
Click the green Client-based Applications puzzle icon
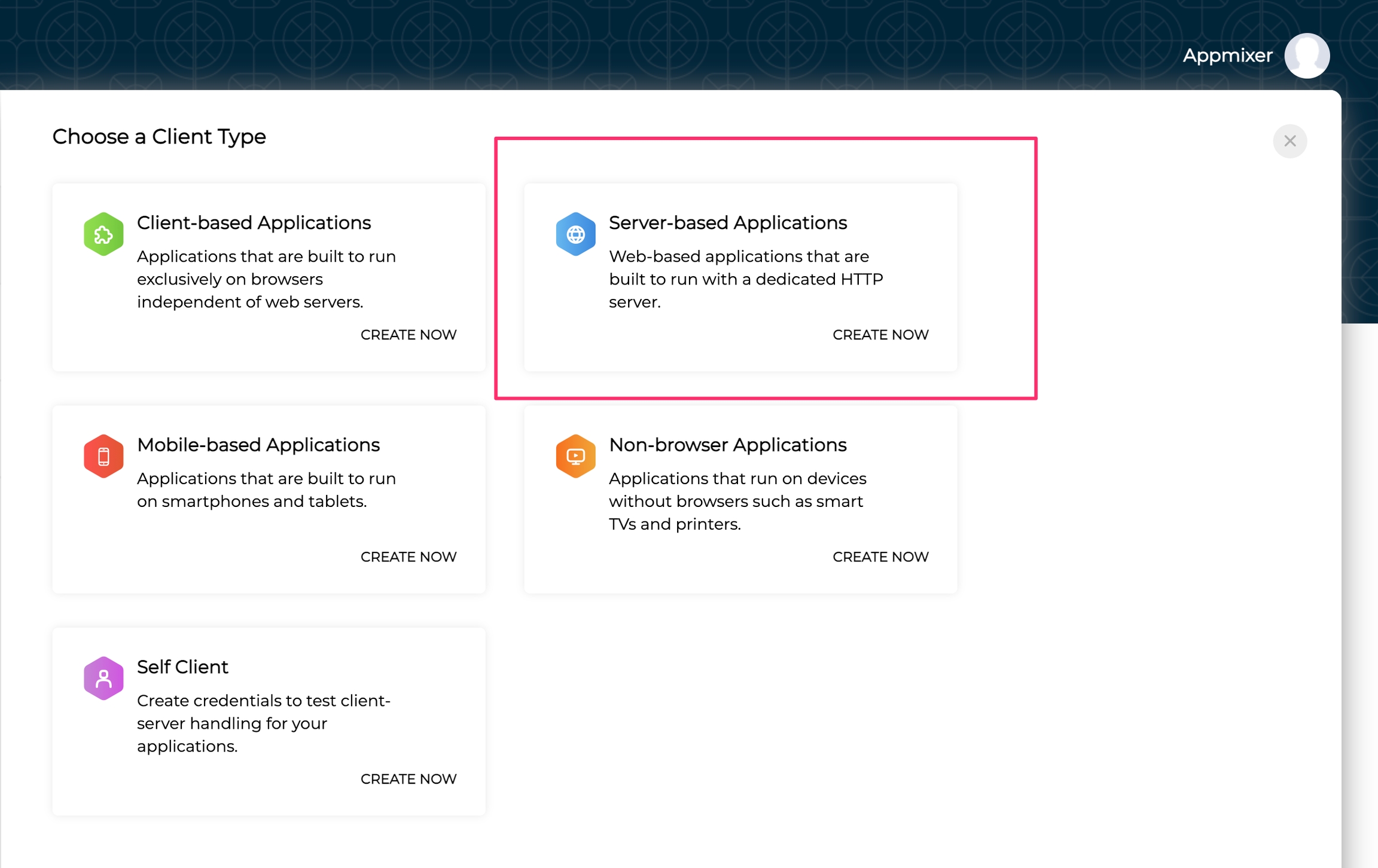click(103, 234)
